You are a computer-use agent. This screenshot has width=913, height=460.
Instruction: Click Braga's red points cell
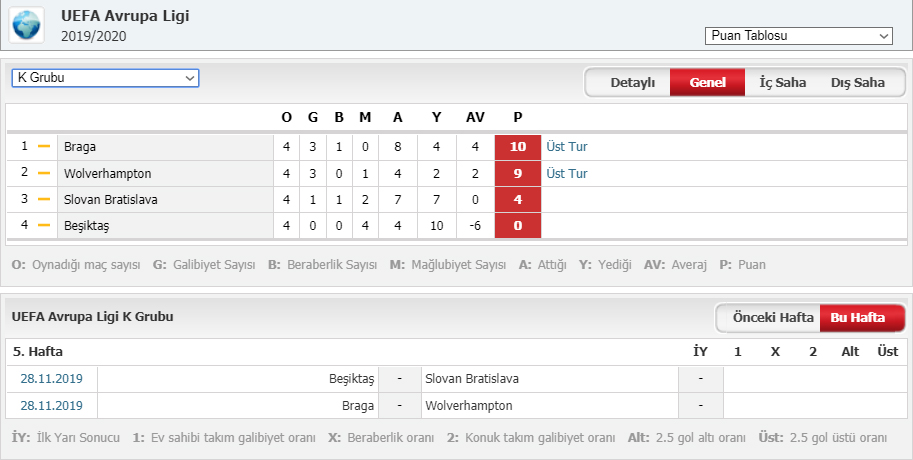(518, 147)
